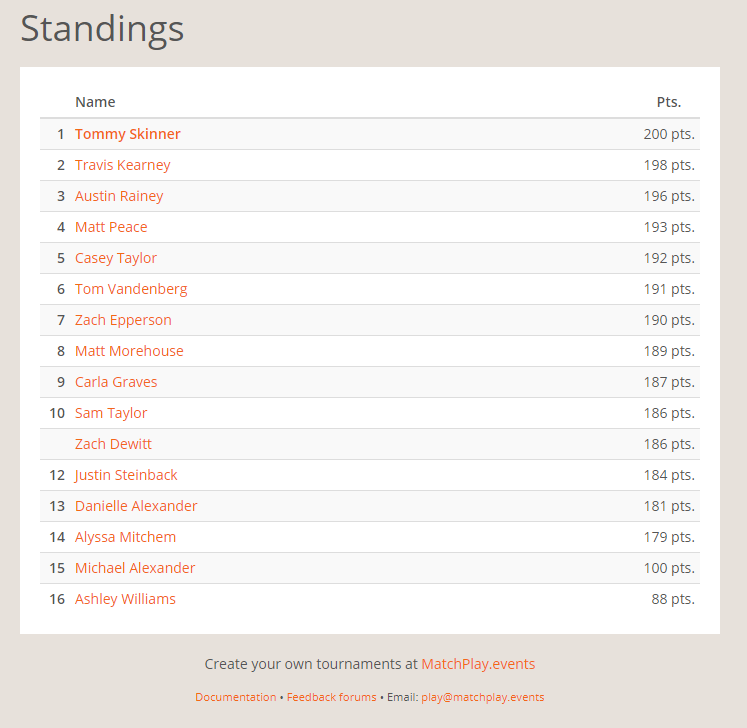View Danielle Alexander's profile
This screenshot has height=728, width=747.
click(136, 506)
